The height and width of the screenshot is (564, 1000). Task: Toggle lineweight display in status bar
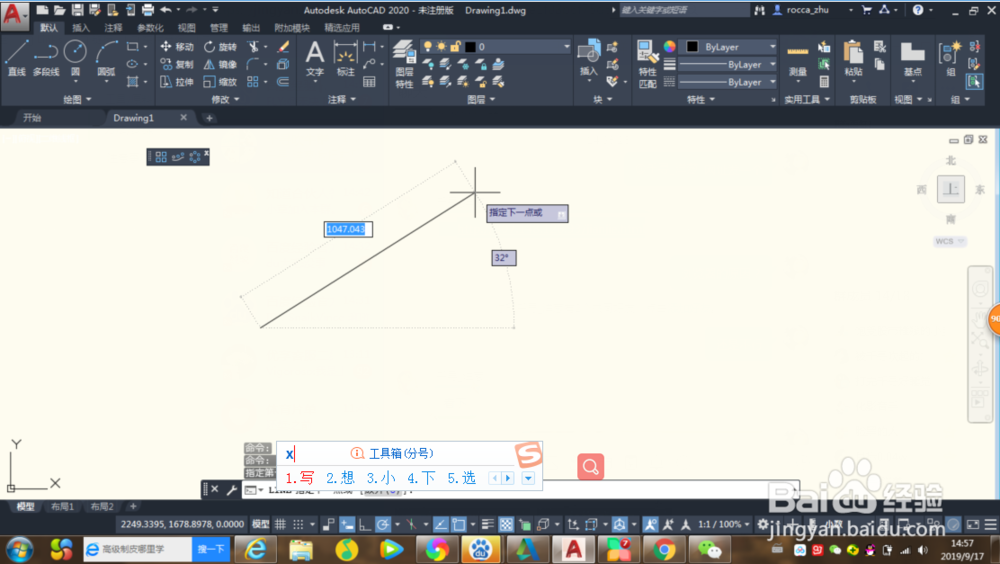click(488, 524)
